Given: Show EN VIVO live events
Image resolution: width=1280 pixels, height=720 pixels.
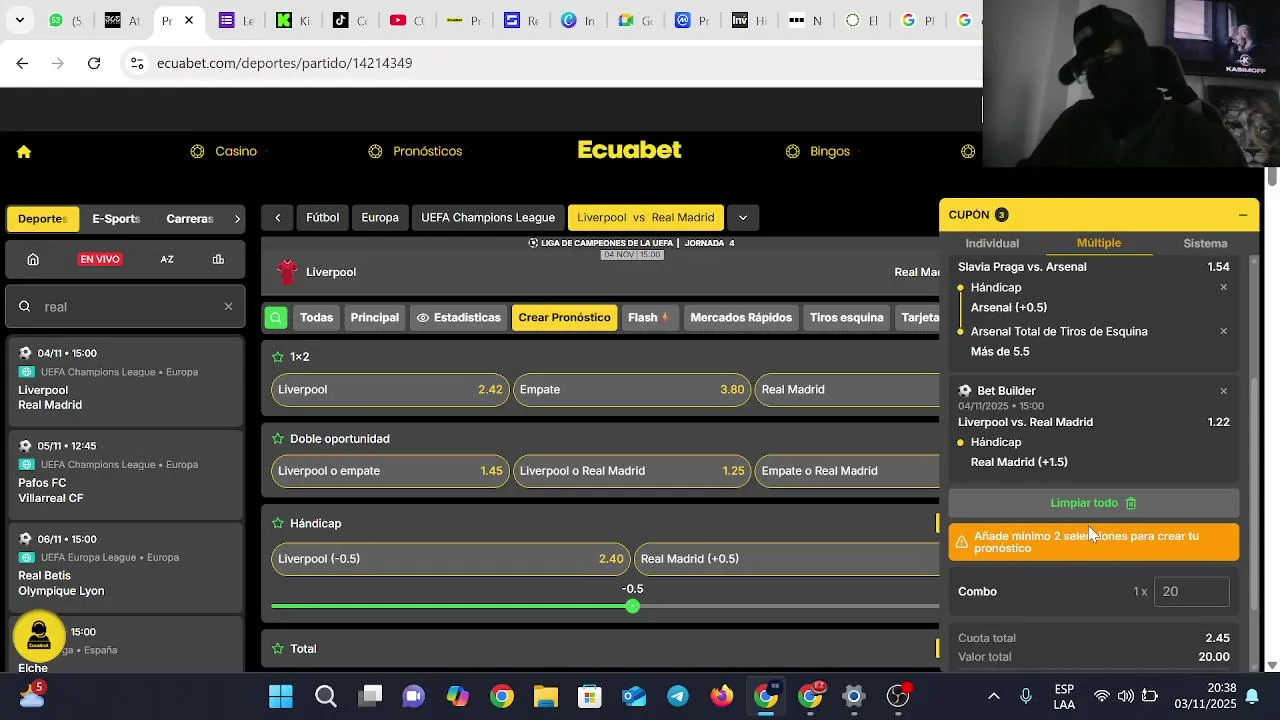Looking at the screenshot, I should (100, 259).
